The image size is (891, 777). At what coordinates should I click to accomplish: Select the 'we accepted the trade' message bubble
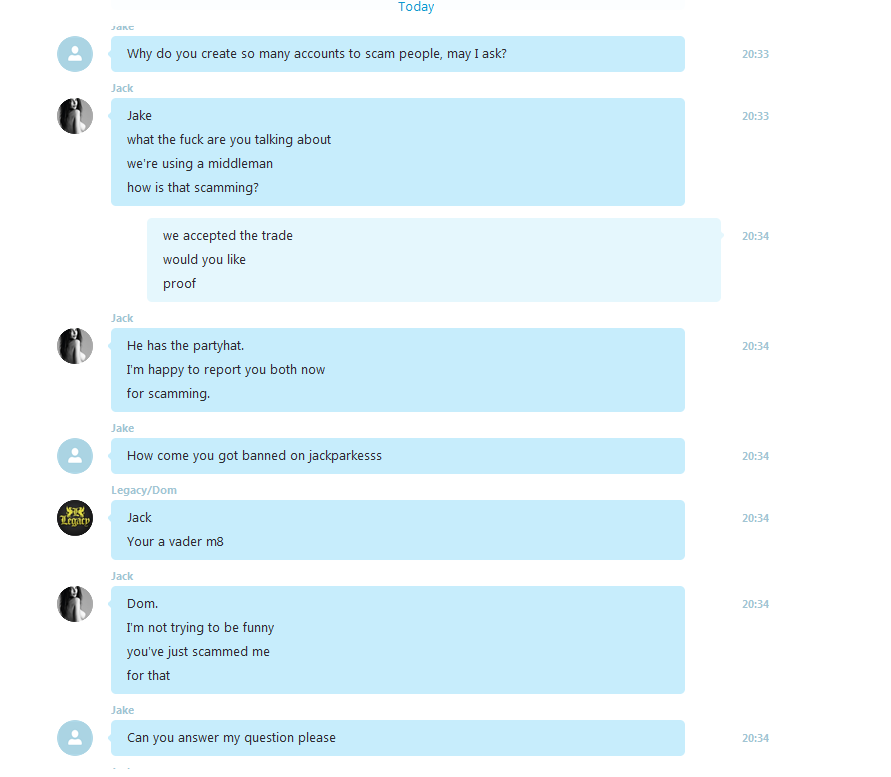click(x=434, y=260)
